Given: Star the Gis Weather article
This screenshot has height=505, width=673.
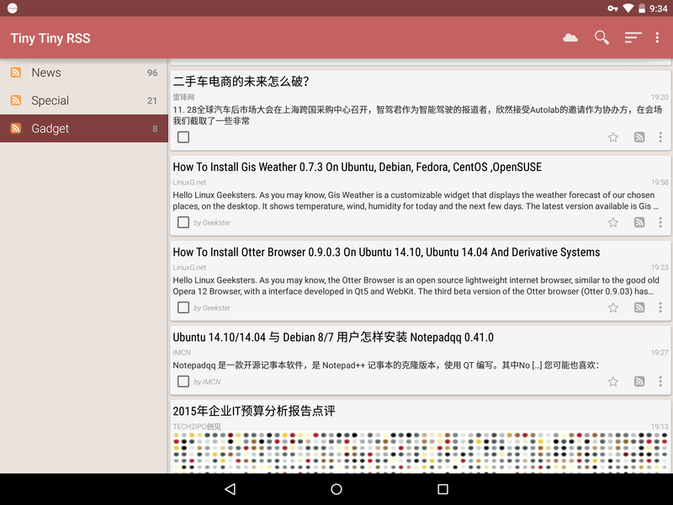Looking at the screenshot, I should (613, 222).
